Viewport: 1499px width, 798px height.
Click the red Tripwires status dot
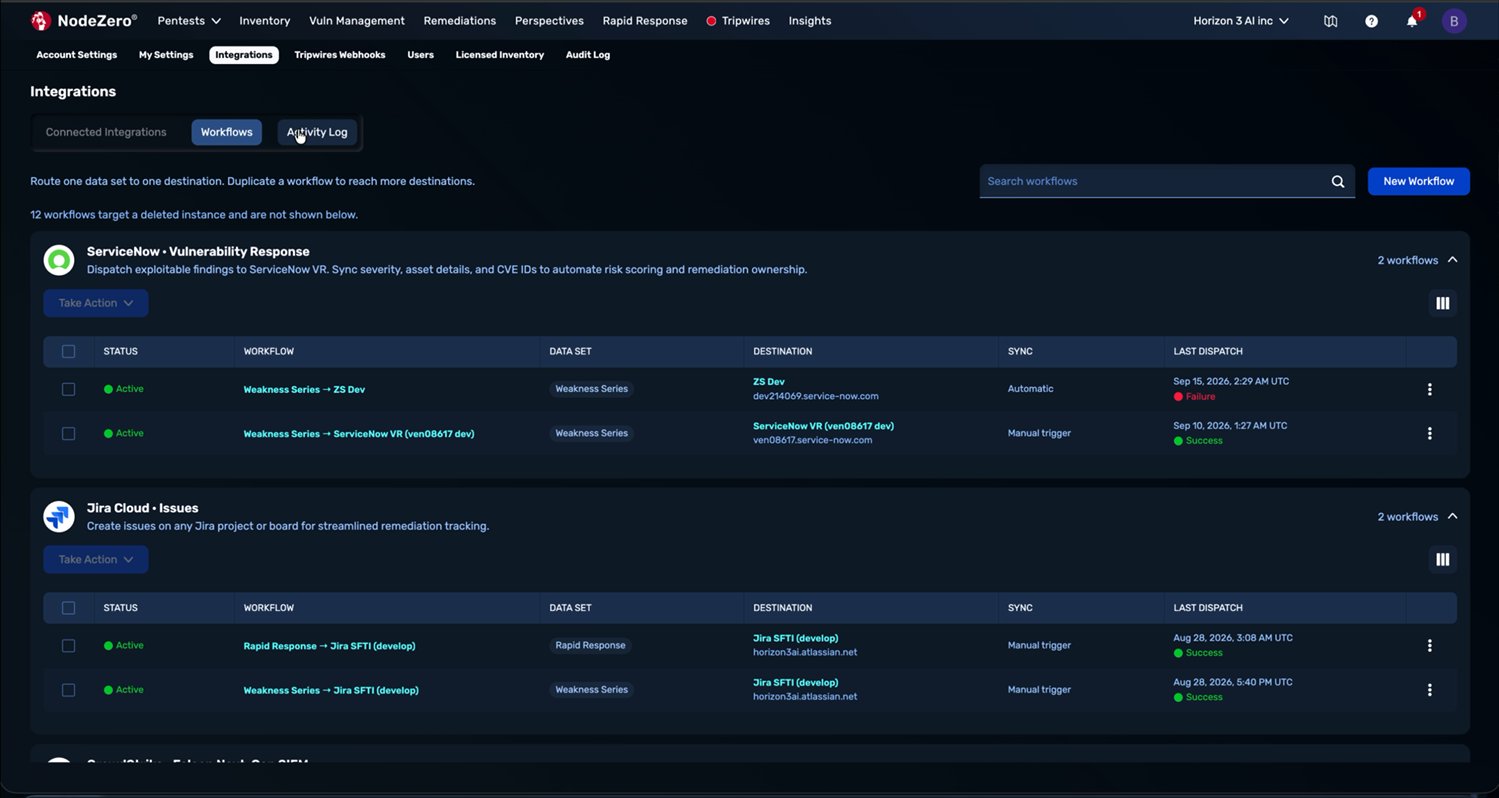coord(711,21)
